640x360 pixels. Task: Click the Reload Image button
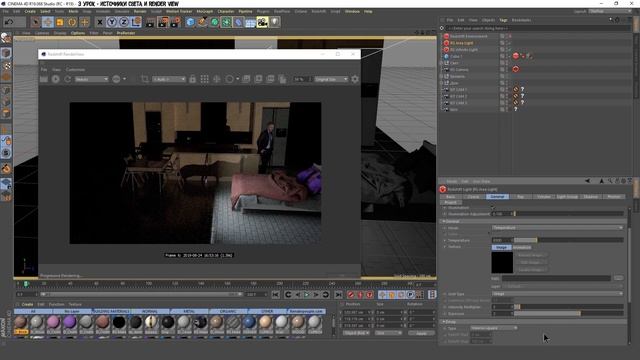[532, 255]
